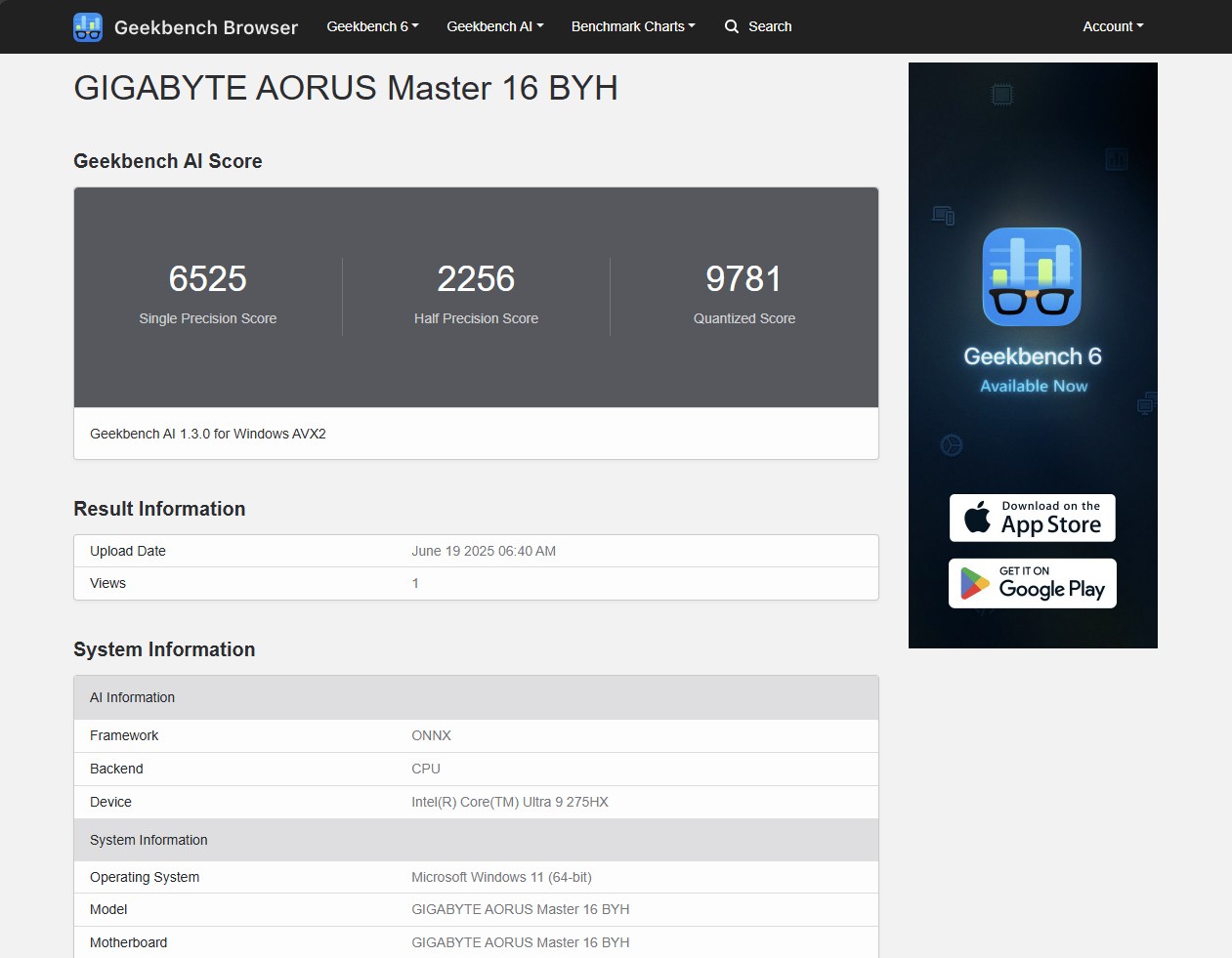
Task: Open the Geekbench AI dropdown menu
Action: [495, 26]
